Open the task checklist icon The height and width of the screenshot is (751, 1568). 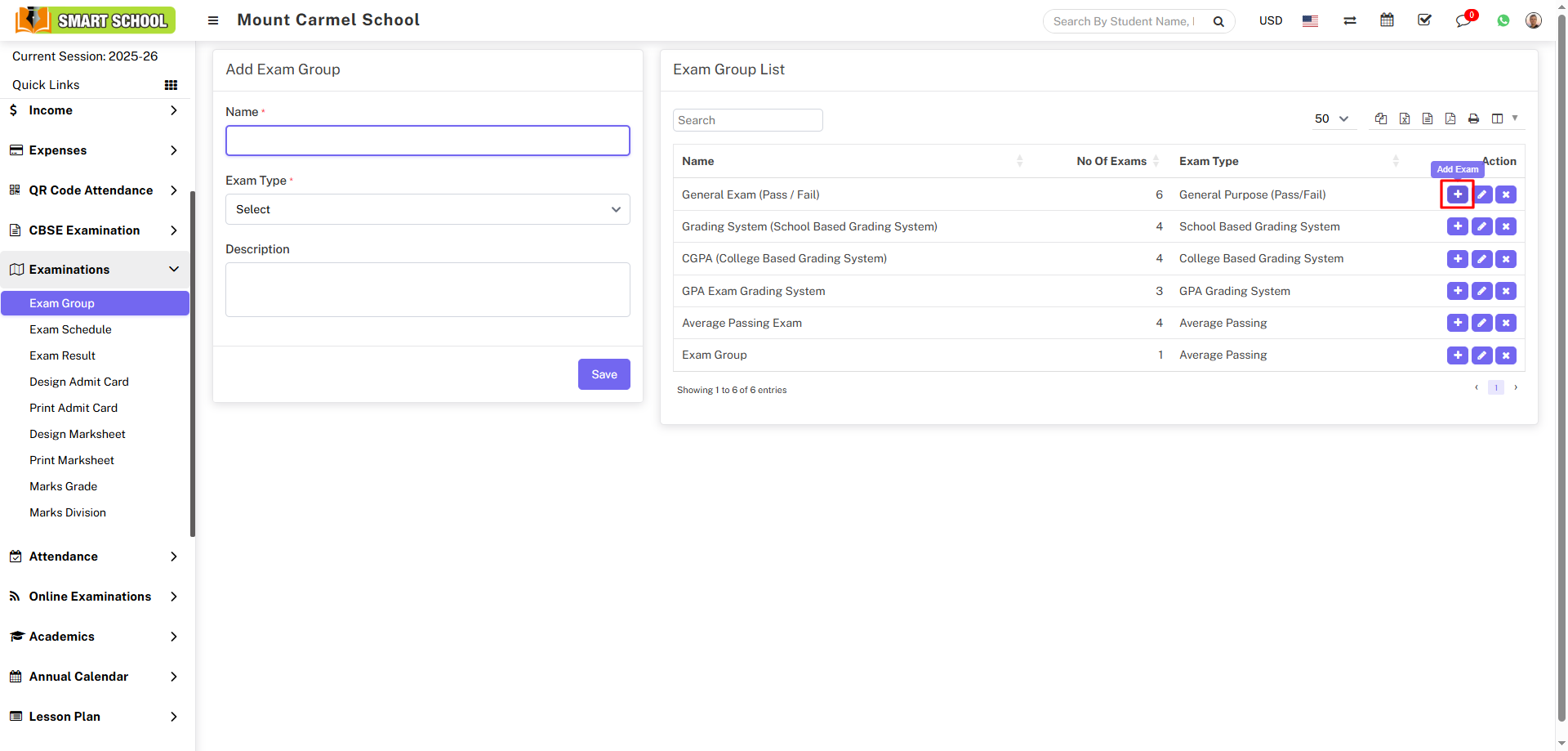(x=1424, y=20)
